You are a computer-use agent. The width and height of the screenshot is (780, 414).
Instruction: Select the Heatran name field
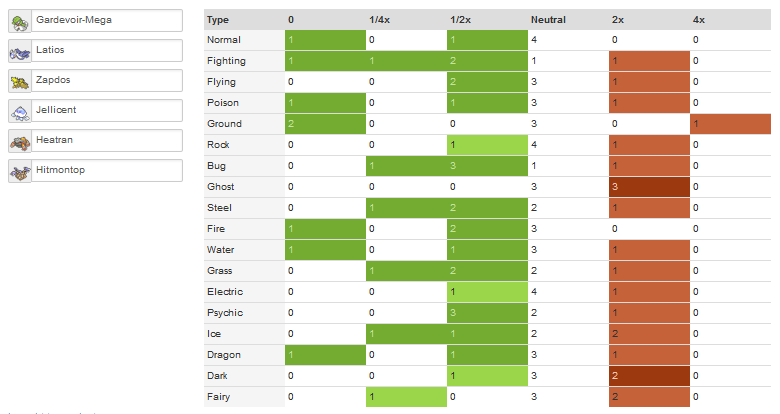107,140
